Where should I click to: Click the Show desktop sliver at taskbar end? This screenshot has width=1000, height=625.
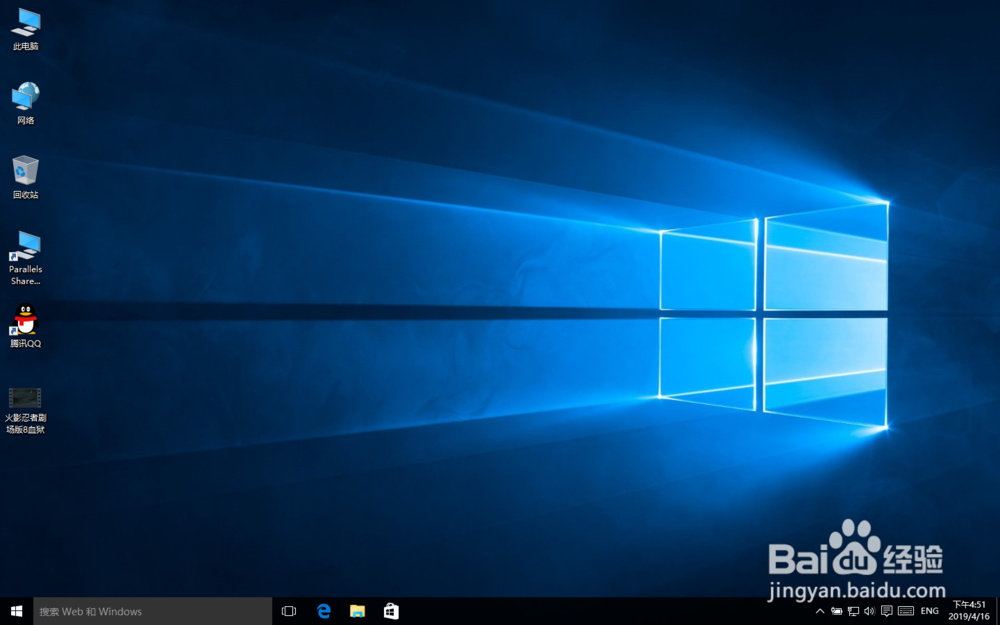997,611
